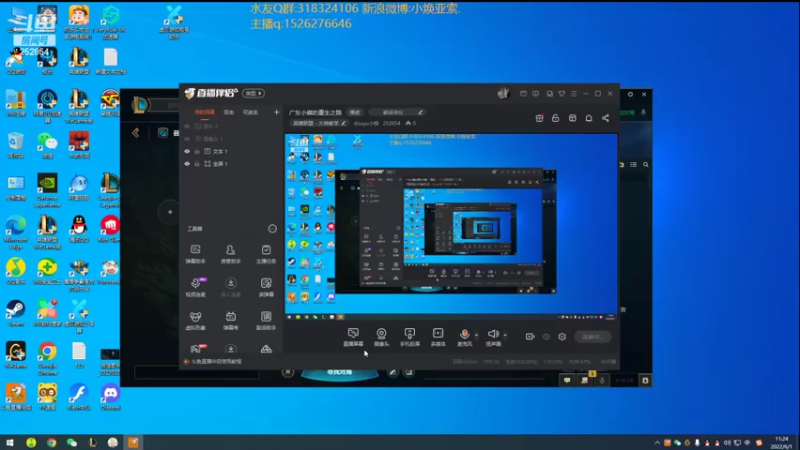Expand speaker options arrow

[x=505, y=335]
